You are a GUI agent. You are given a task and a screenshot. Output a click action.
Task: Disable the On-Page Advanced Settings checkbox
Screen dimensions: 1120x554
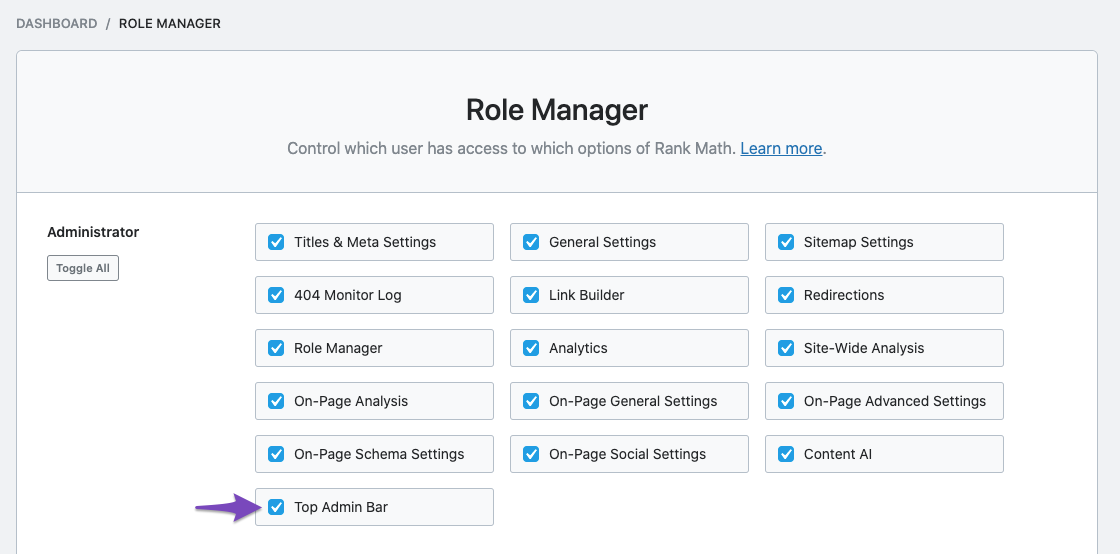tap(786, 401)
